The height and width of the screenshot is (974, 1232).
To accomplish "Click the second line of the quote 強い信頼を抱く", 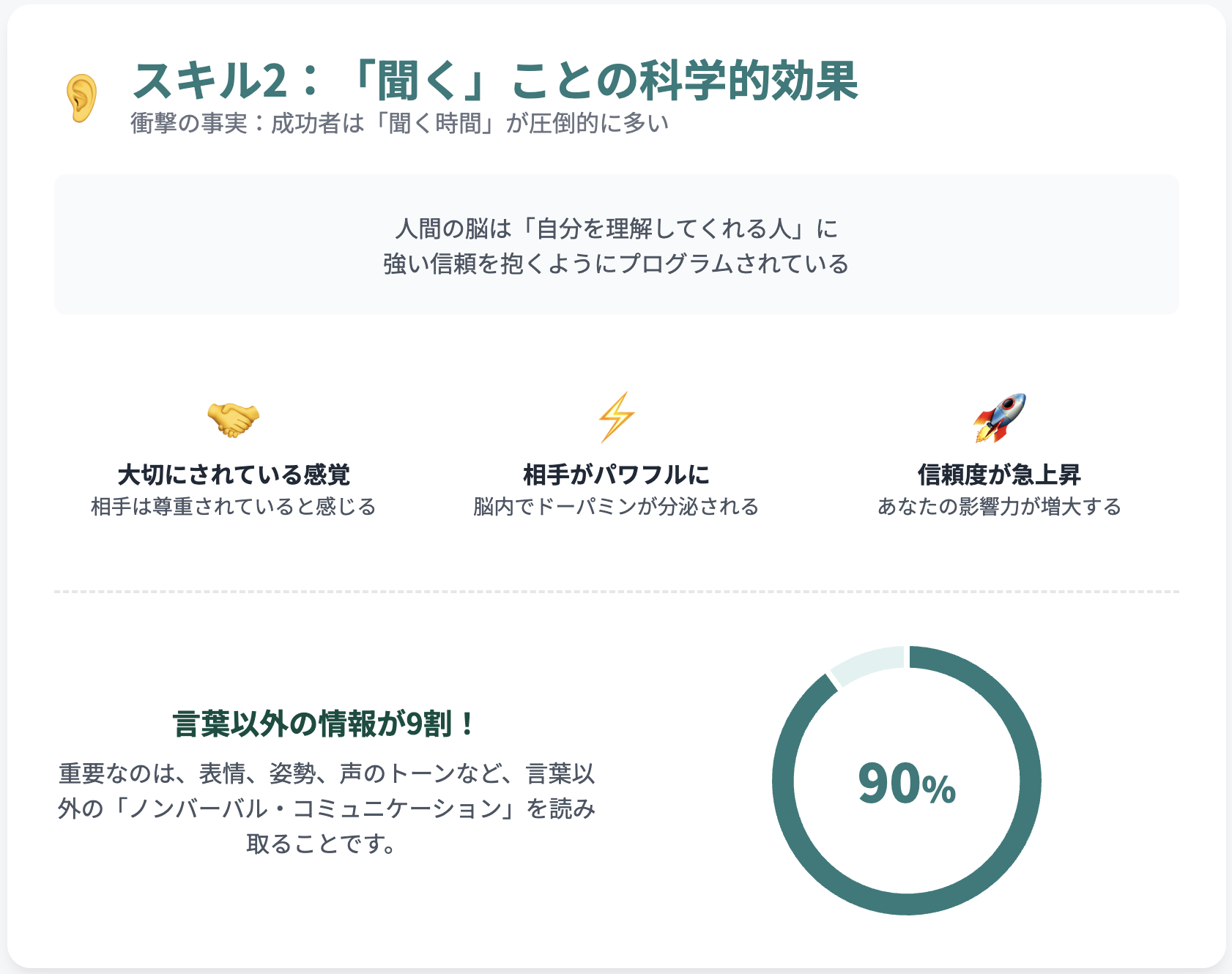I will 616,263.
